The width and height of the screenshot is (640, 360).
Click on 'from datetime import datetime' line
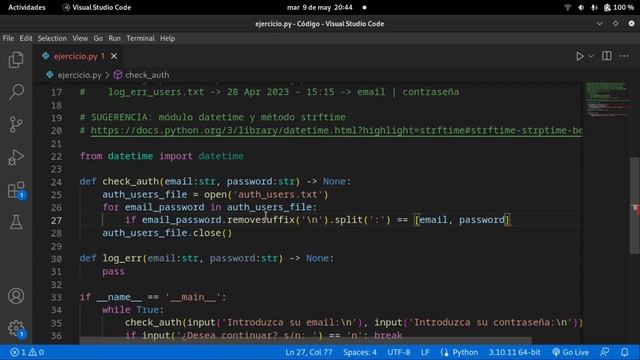click(162, 156)
